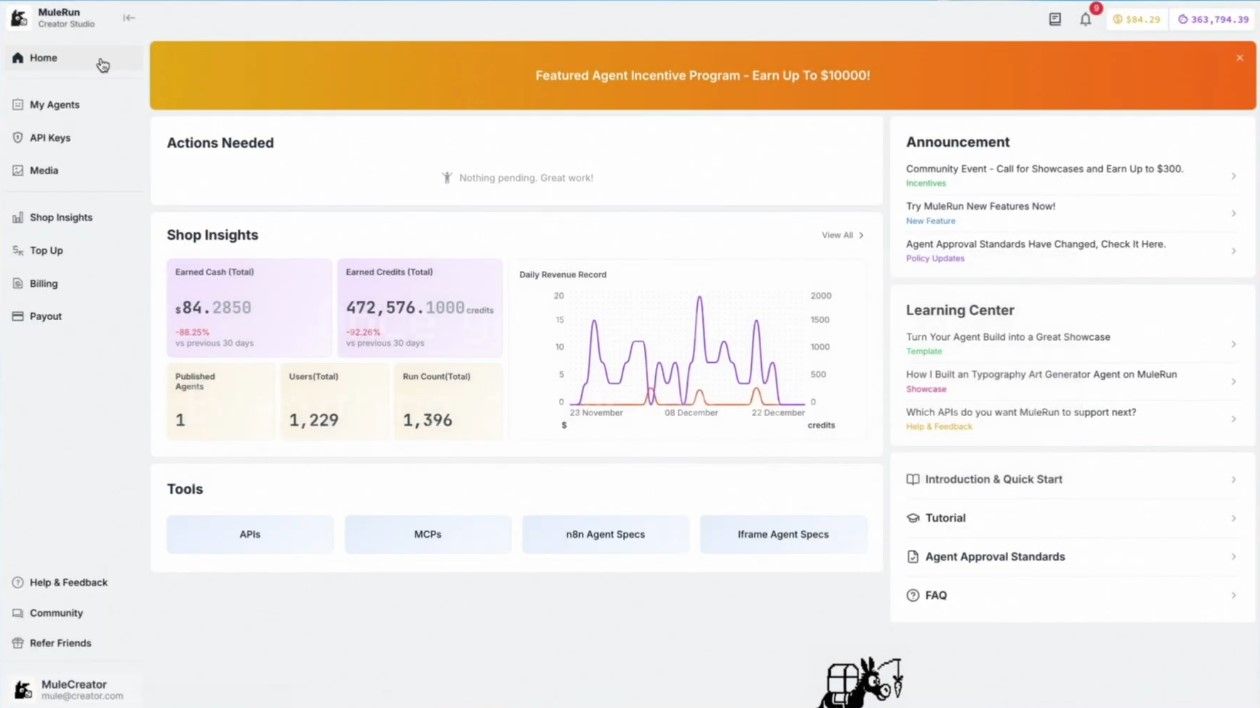This screenshot has width=1260, height=708.
Task: Open Introduction & Quick Start
Action: click(x=1072, y=479)
